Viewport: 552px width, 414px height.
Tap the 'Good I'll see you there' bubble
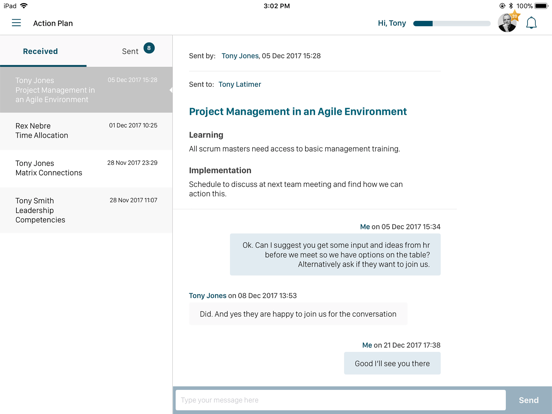pyautogui.click(x=392, y=363)
